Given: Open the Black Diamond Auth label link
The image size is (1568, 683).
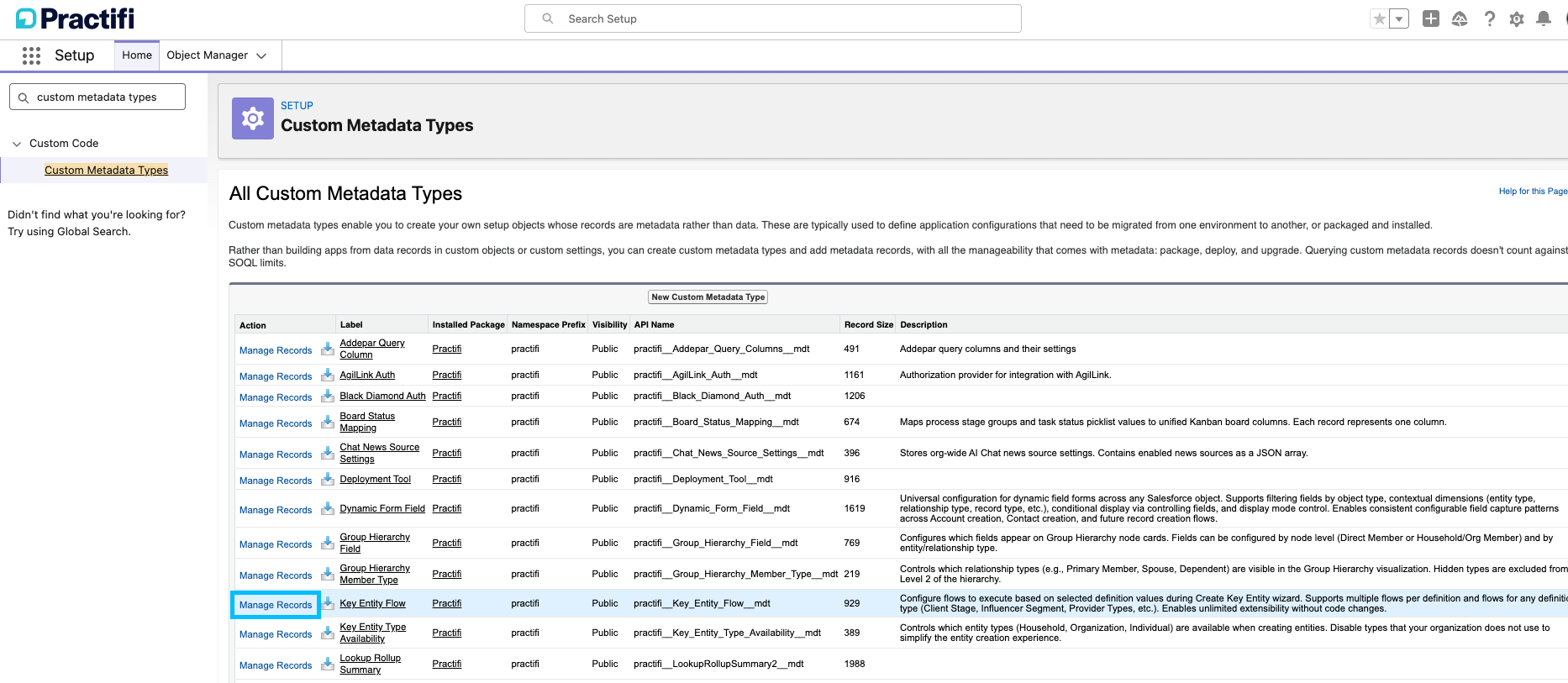Looking at the screenshot, I should 382,396.
